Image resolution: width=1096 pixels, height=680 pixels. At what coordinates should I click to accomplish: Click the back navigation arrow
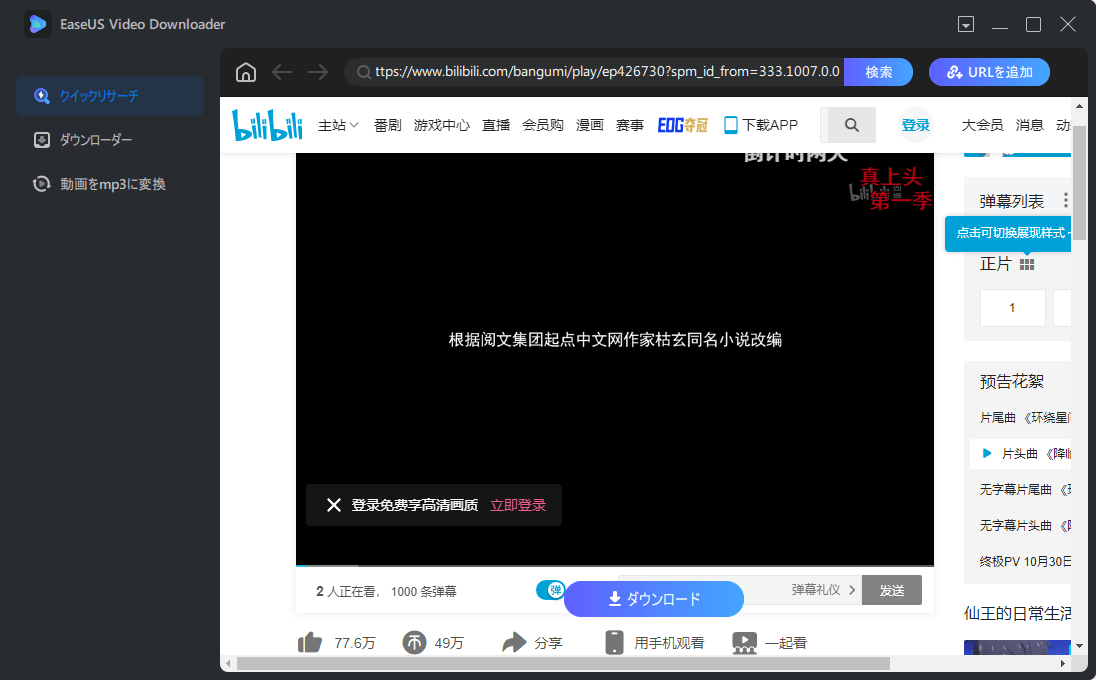click(x=281, y=72)
